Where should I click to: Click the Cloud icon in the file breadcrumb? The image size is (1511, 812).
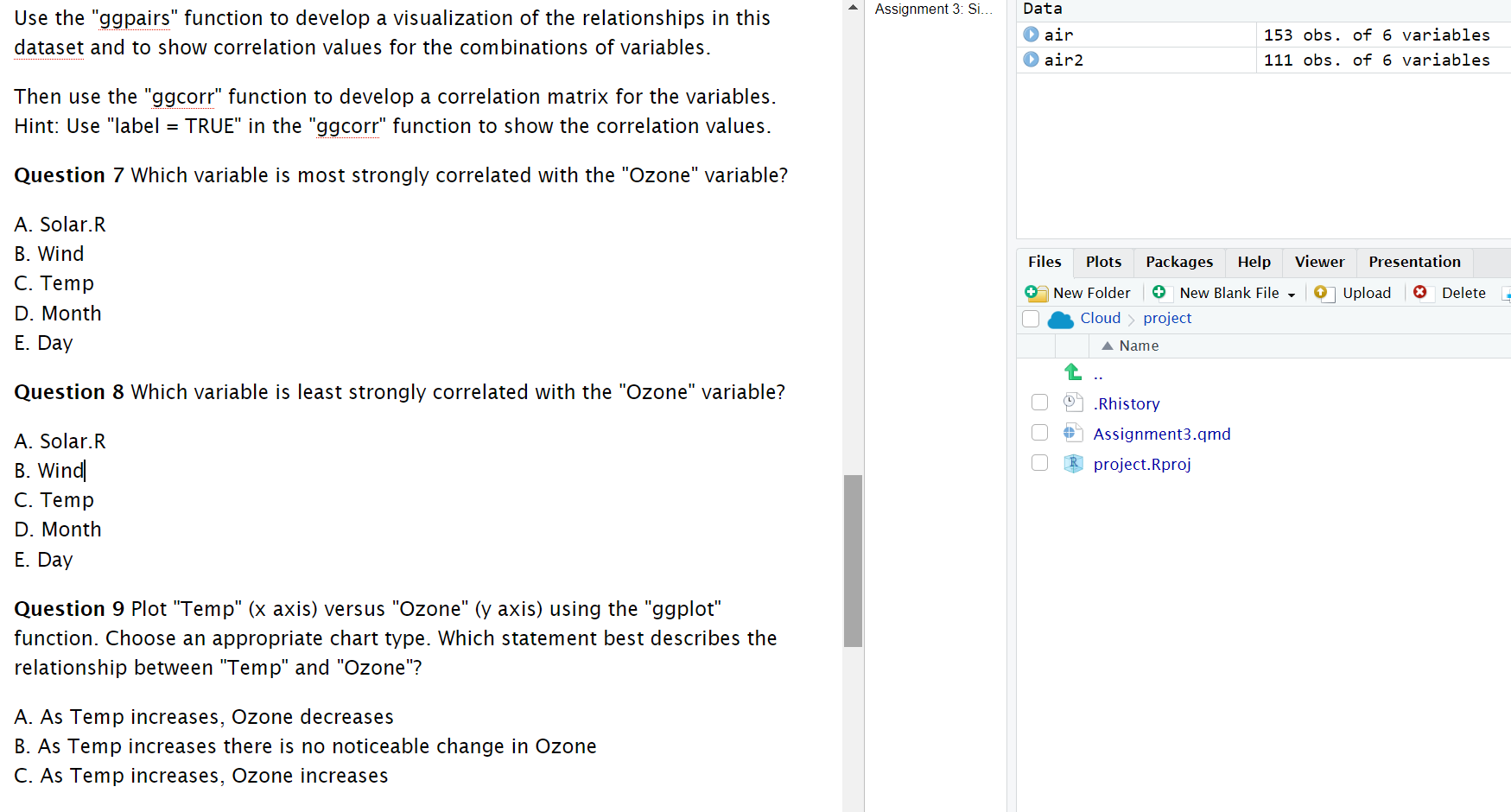click(1060, 319)
